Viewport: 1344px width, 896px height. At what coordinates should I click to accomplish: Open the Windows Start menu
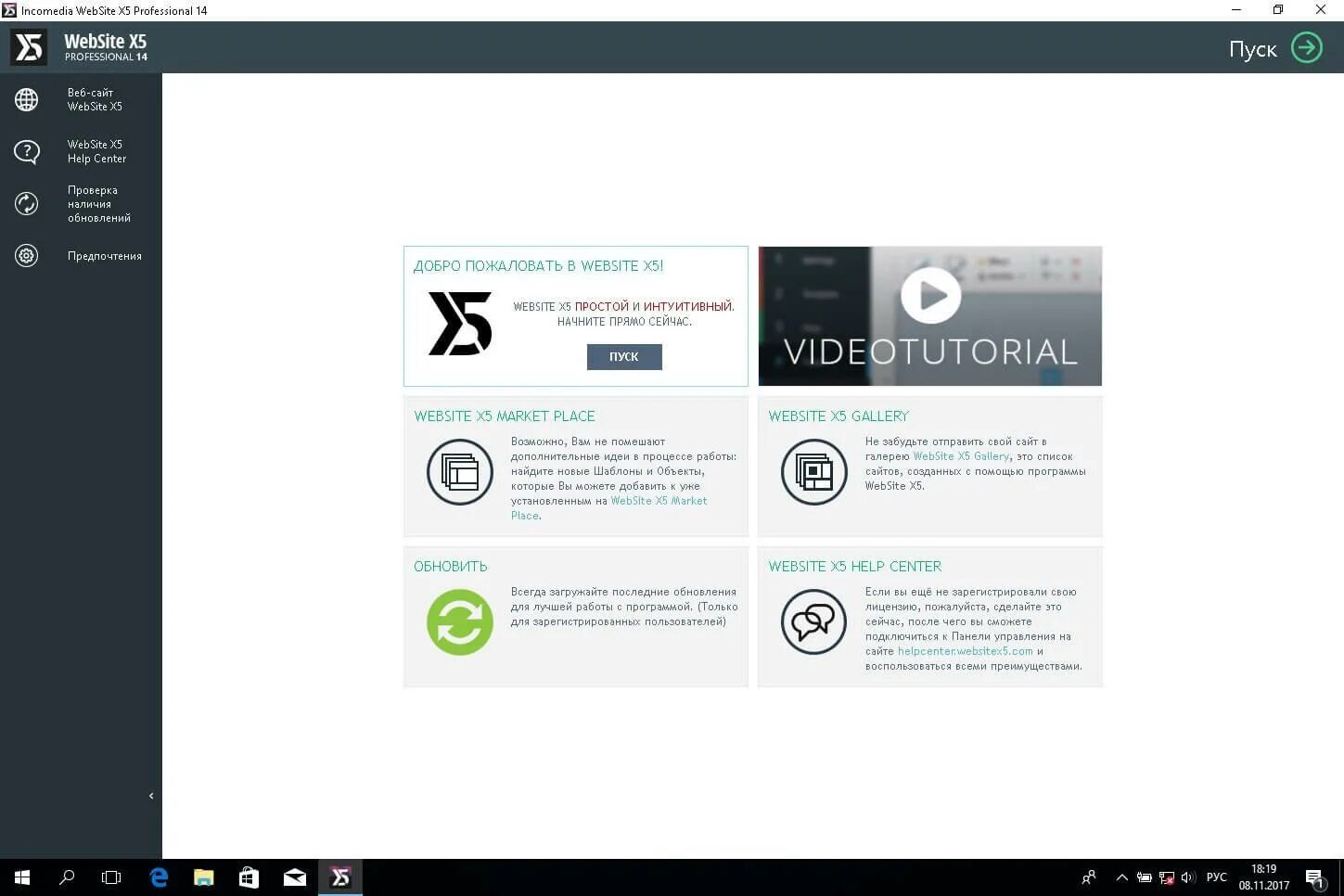tap(22, 877)
